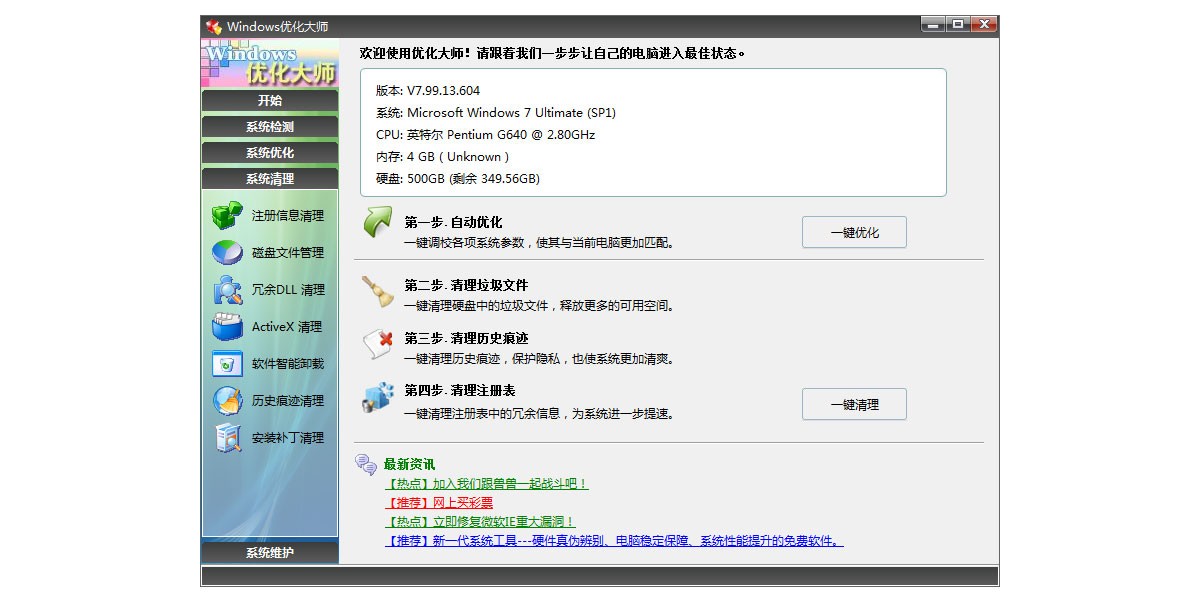Click the 第二步.清理垃圾文件 heading
The width and height of the screenshot is (1200, 600).
tap(466, 285)
